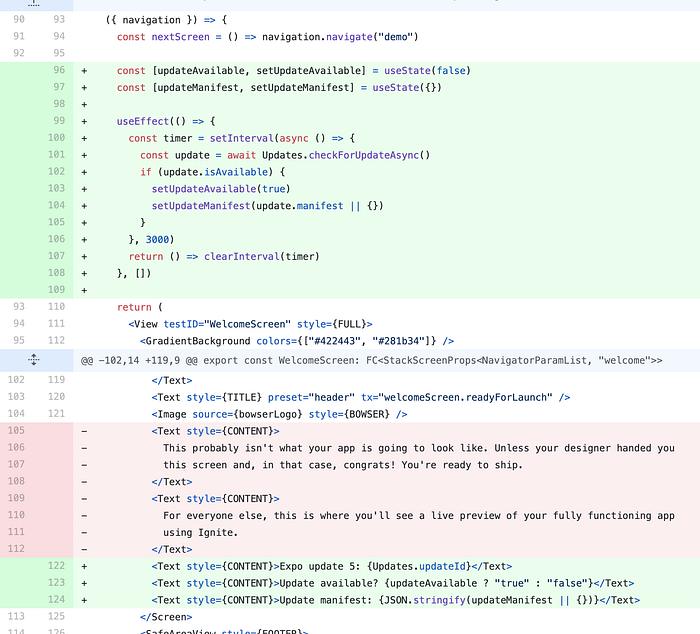Click the Updates.updateId expression on line 122
This screenshot has height=634, width=700.
419,566
